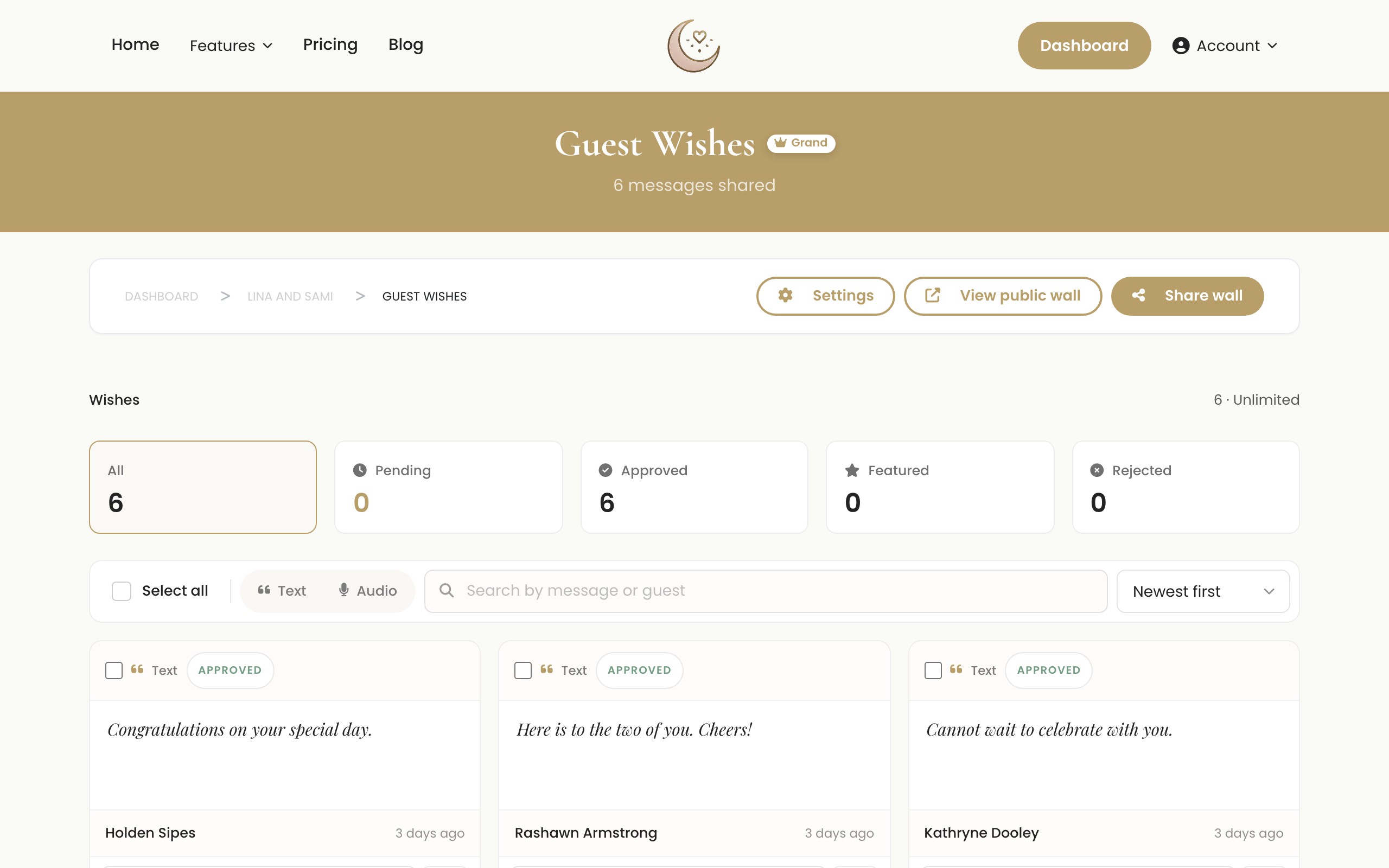Select the All wishes tab
The width and height of the screenshot is (1389, 868).
[202, 487]
